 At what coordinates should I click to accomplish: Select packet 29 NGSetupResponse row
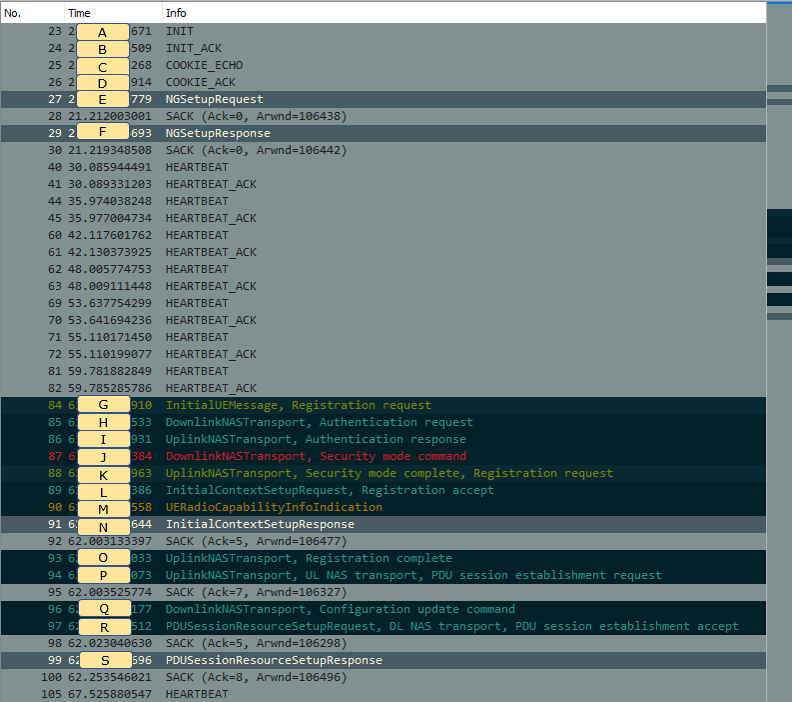[x=383, y=133]
